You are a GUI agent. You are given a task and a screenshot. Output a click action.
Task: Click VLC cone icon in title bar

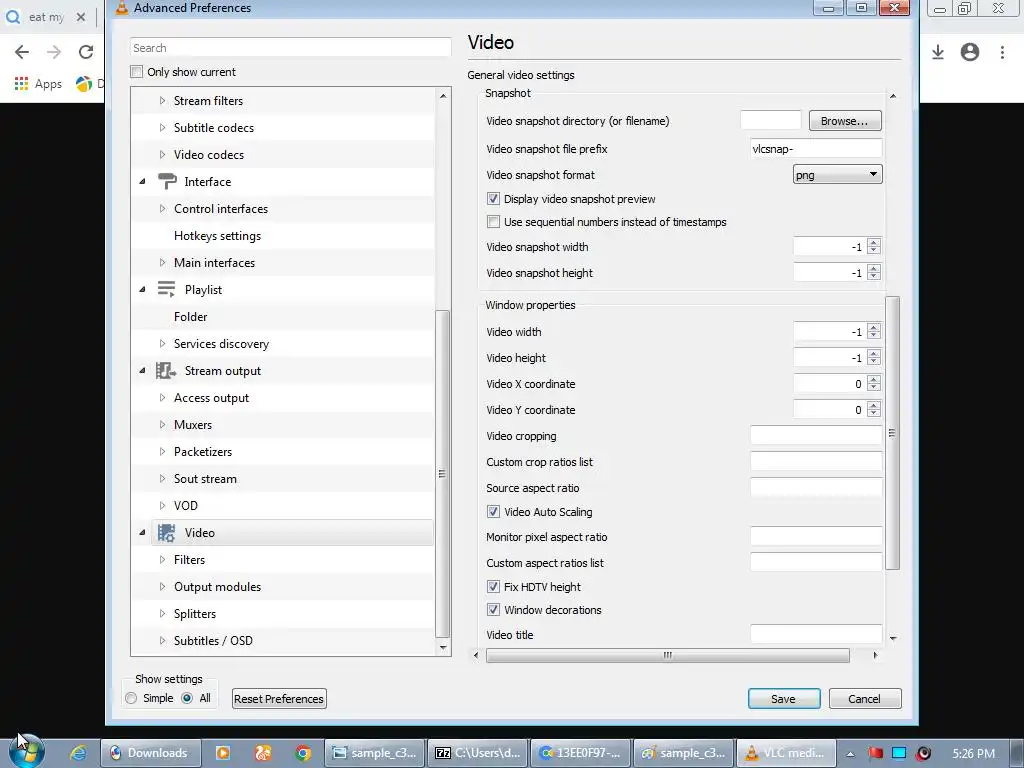[x=121, y=8]
